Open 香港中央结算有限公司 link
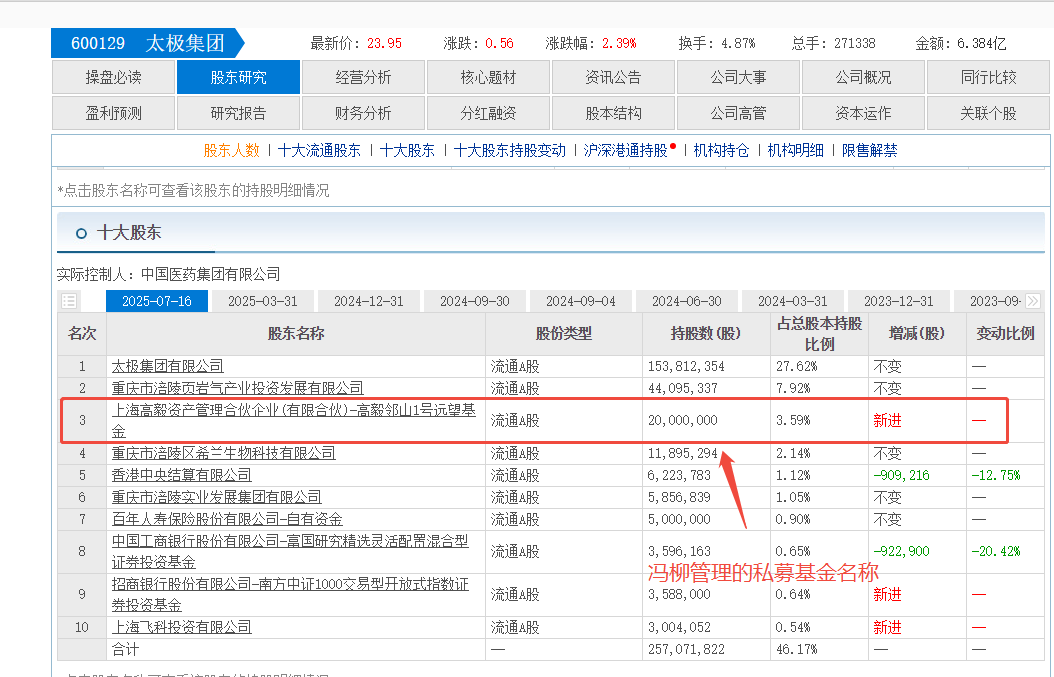The image size is (1054, 677). [181, 475]
